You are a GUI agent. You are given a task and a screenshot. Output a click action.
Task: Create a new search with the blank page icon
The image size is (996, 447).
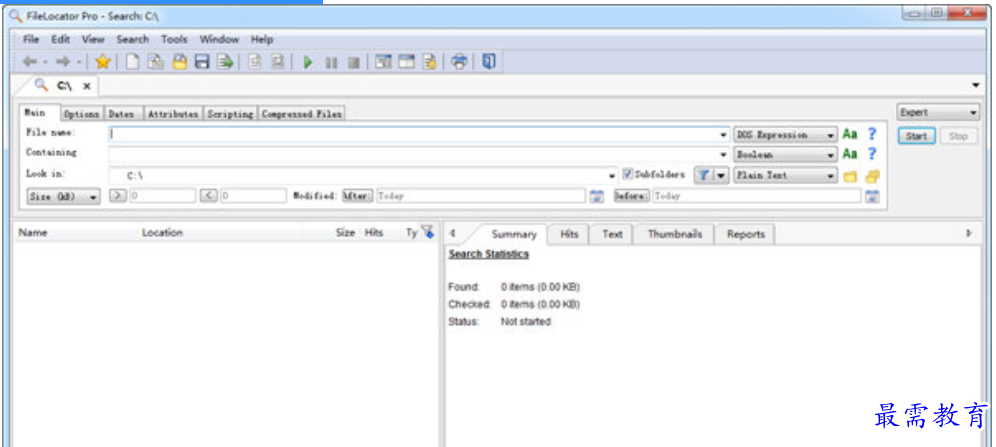(131, 62)
